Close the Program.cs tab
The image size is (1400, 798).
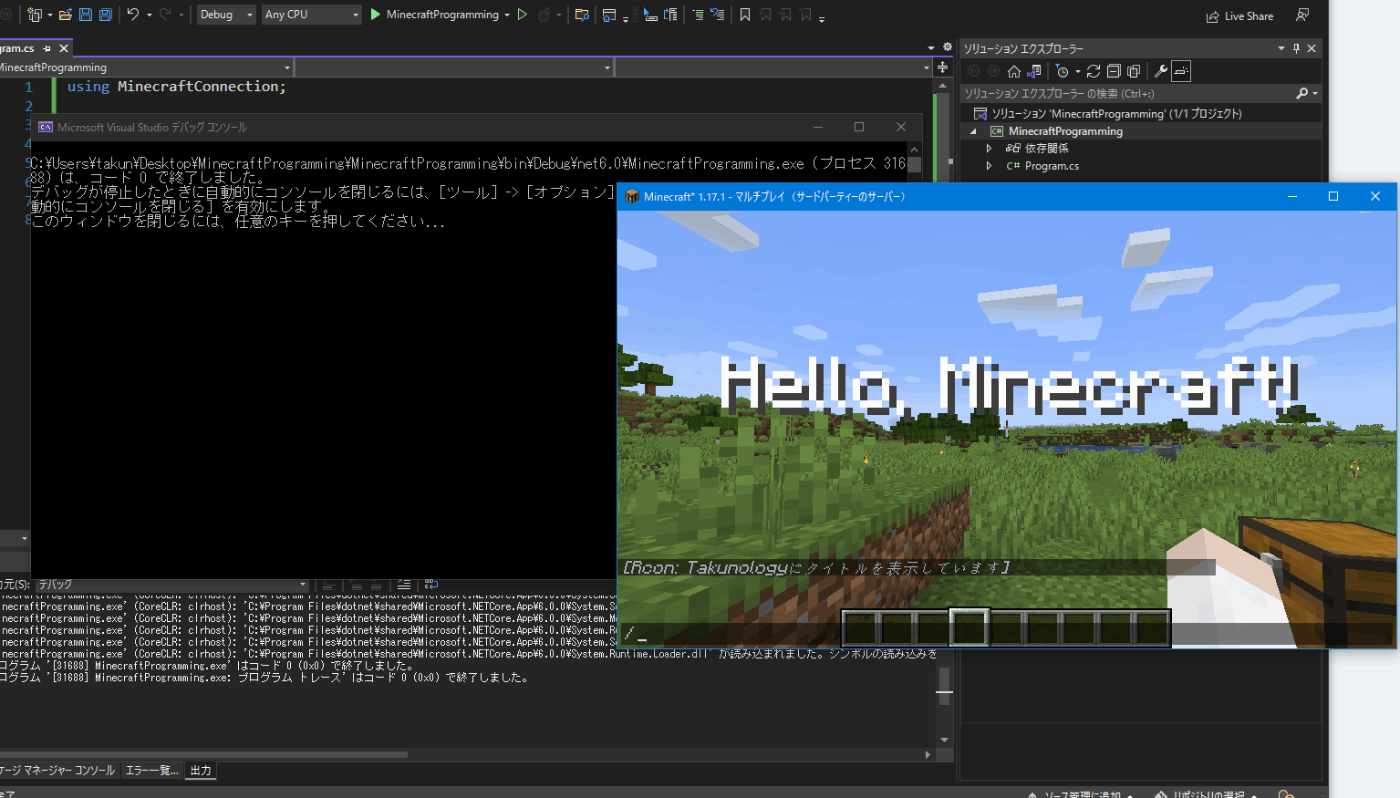coord(65,48)
